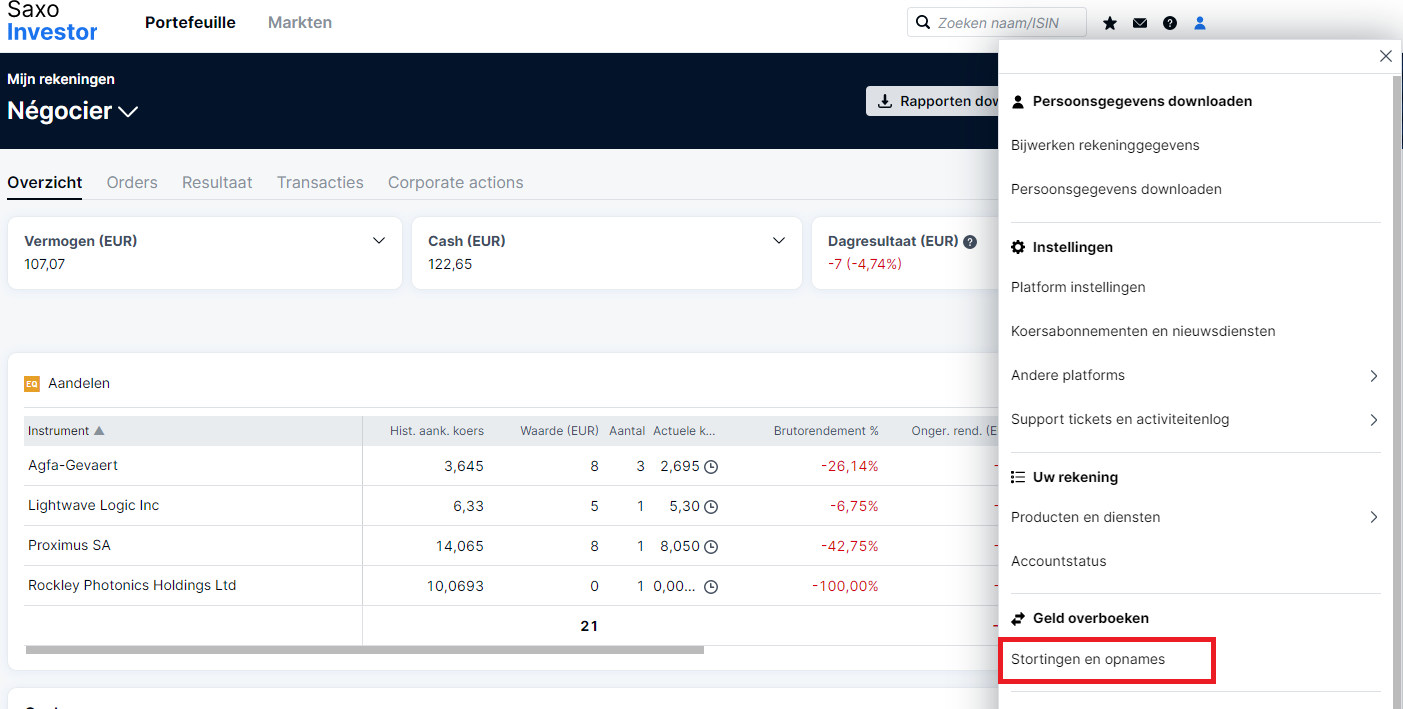Expand Support tickets en activiteitenlog submenu
Image resolution: width=1403 pixels, height=709 pixels.
coord(1374,420)
